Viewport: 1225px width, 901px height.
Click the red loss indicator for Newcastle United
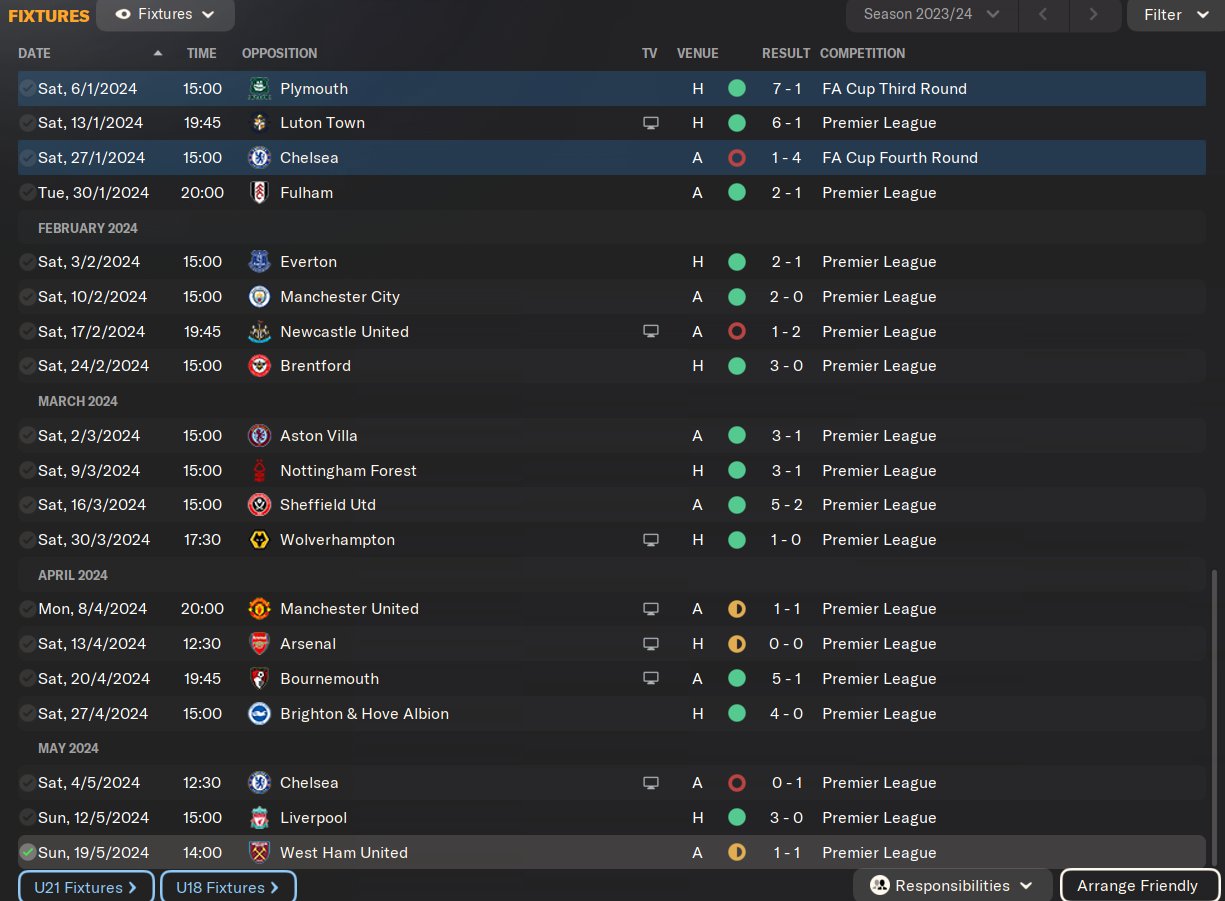click(x=737, y=332)
